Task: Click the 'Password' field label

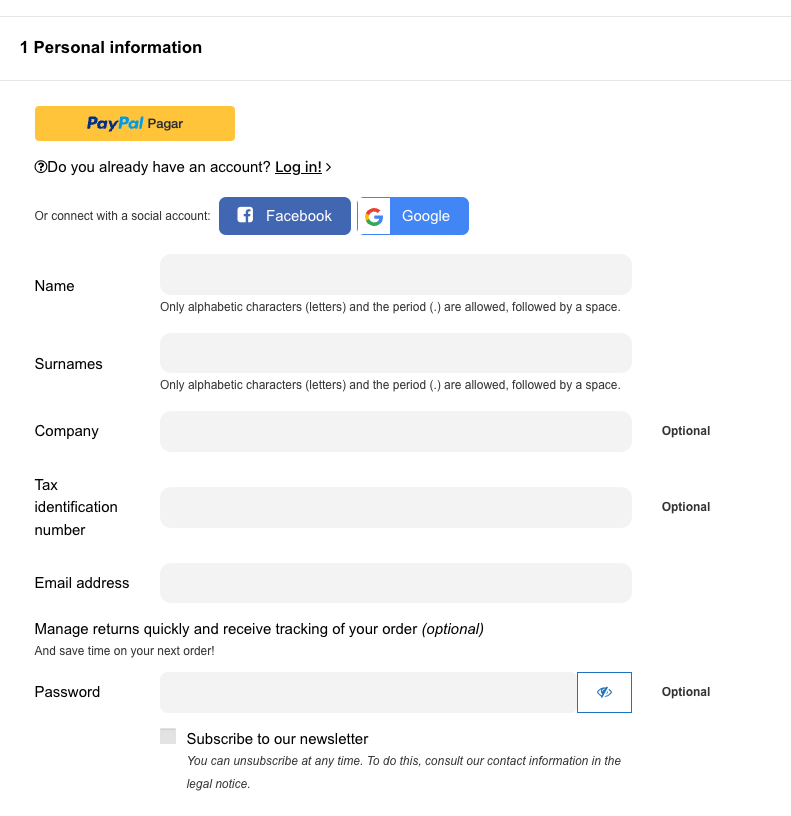Action: (x=67, y=692)
